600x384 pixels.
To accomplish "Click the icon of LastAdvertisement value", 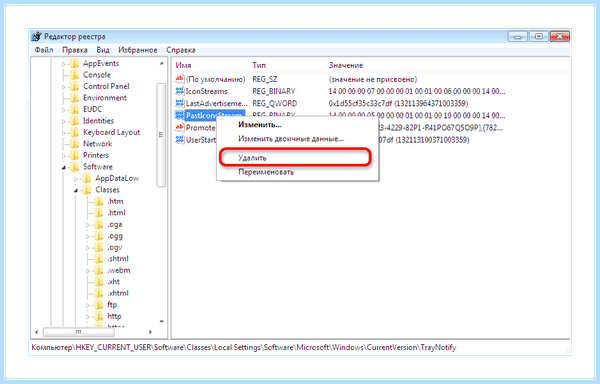I will tap(179, 103).
